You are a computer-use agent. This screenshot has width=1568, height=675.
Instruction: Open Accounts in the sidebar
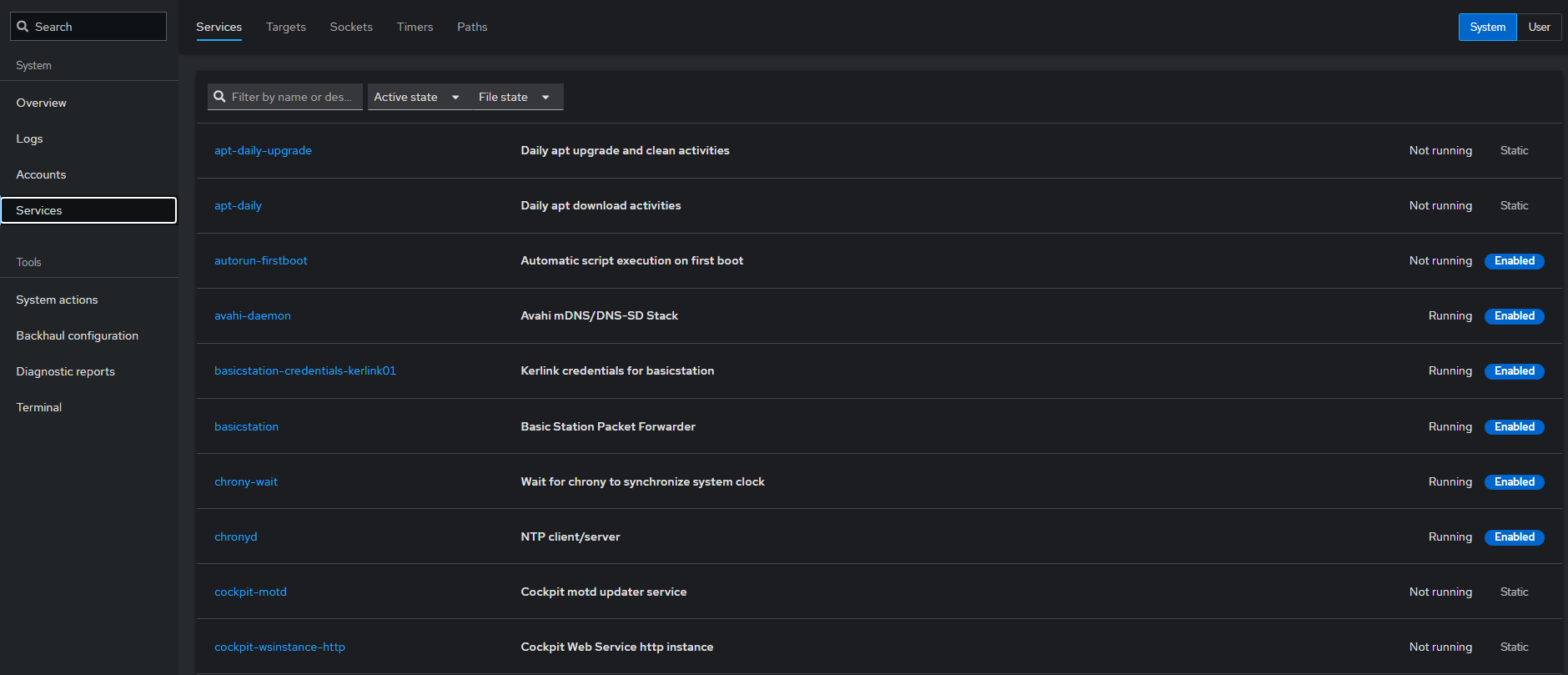[89, 174]
